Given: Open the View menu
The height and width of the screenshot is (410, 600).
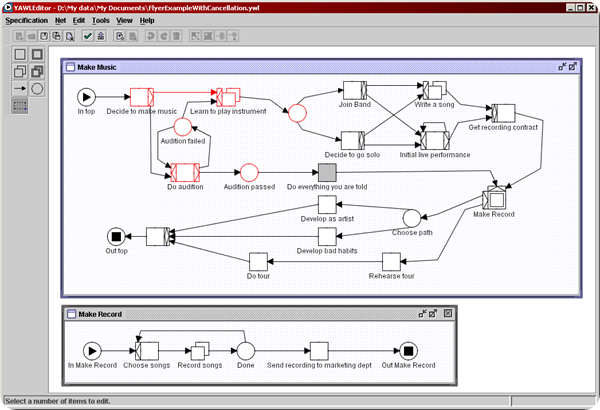Looking at the screenshot, I should click(124, 21).
